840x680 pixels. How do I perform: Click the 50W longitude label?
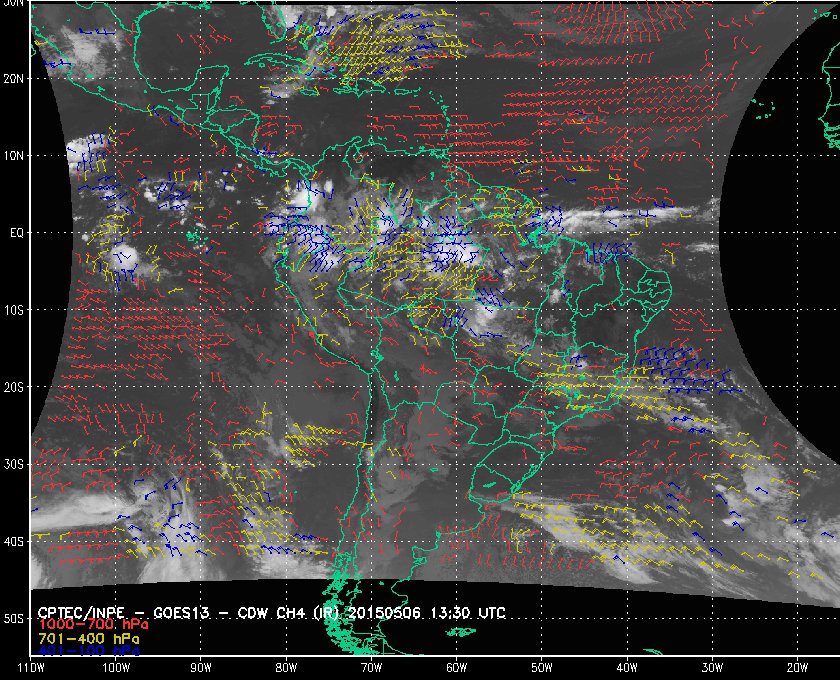[542, 668]
